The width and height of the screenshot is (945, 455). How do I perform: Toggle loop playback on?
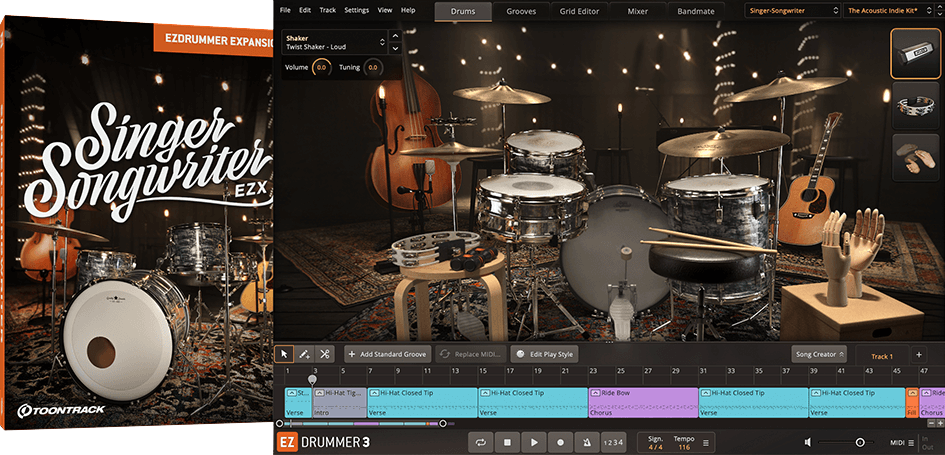click(x=482, y=442)
